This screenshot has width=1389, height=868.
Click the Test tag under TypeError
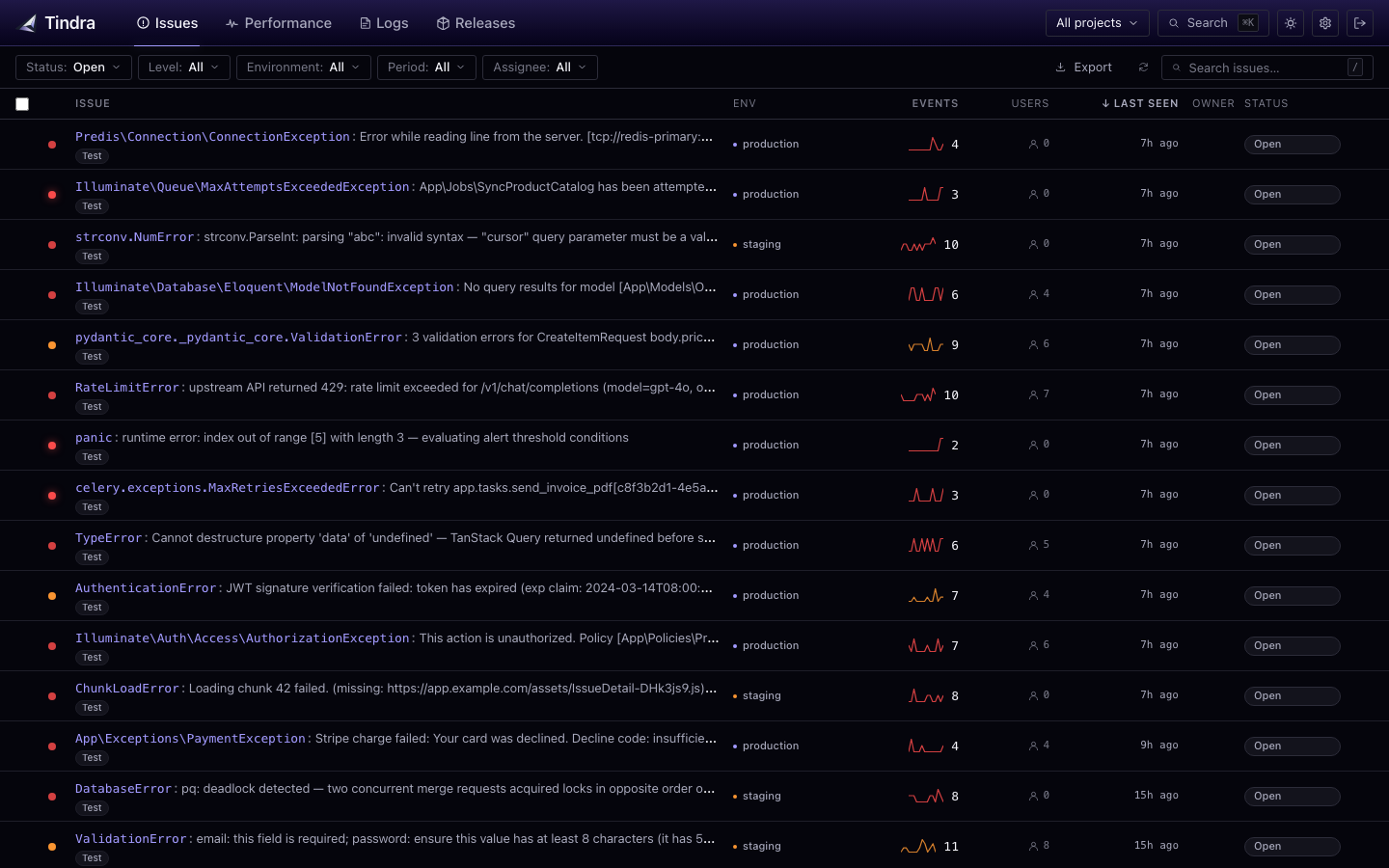point(92,557)
